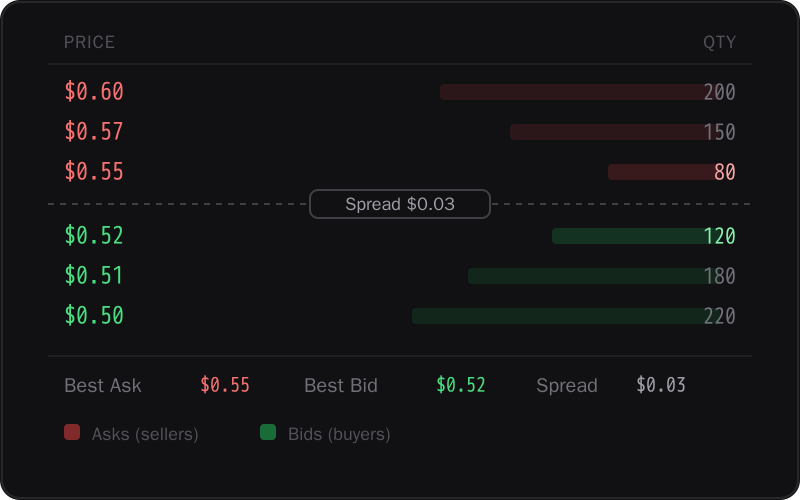The height and width of the screenshot is (500, 800).
Task: Click the Spread label in the summary row
Action: tap(567, 385)
